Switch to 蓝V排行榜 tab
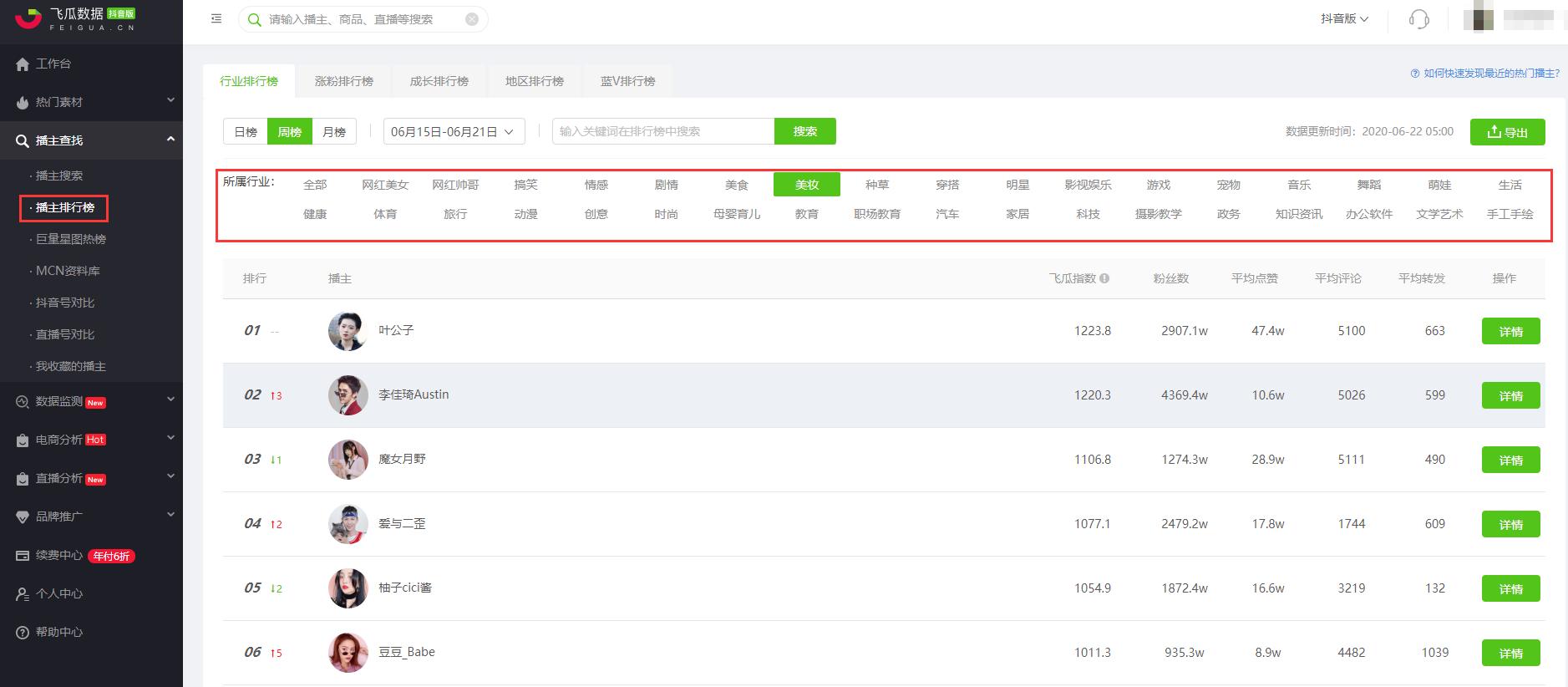This screenshot has width=1568, height=687. tap(628, 81)
